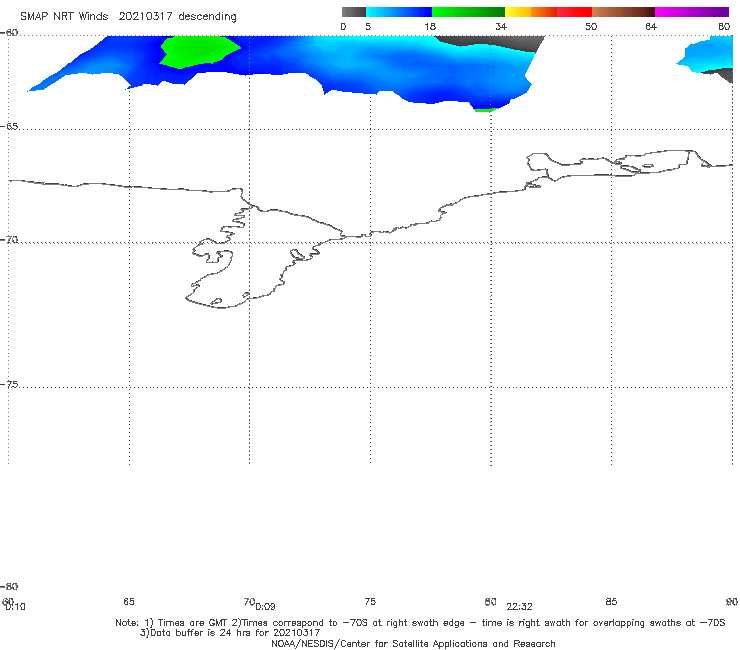740x650 pixels.
Task: Click the color bar label "34"
Action: coord(501,26)
